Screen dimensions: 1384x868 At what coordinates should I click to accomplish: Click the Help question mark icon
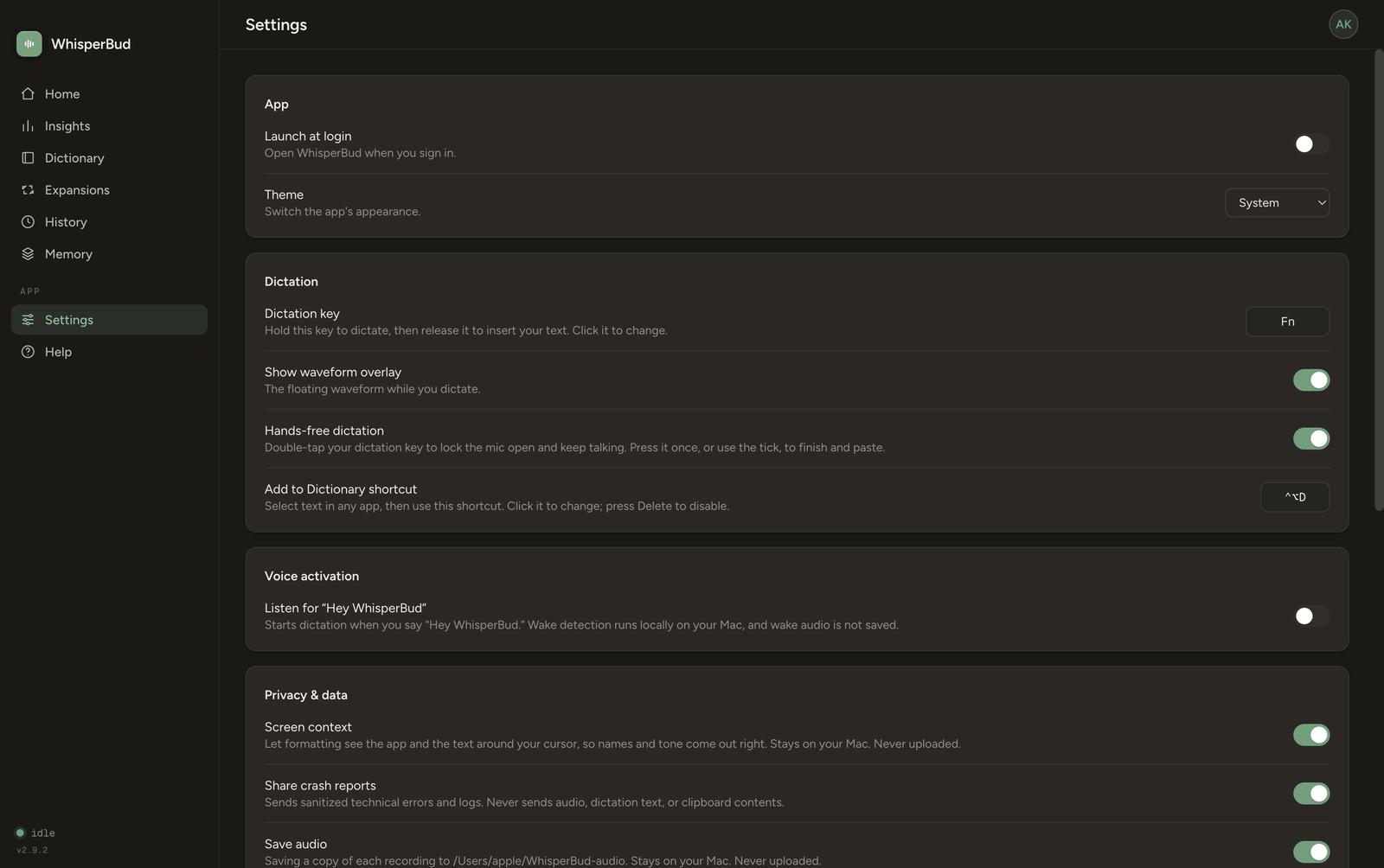coord(28,351)
